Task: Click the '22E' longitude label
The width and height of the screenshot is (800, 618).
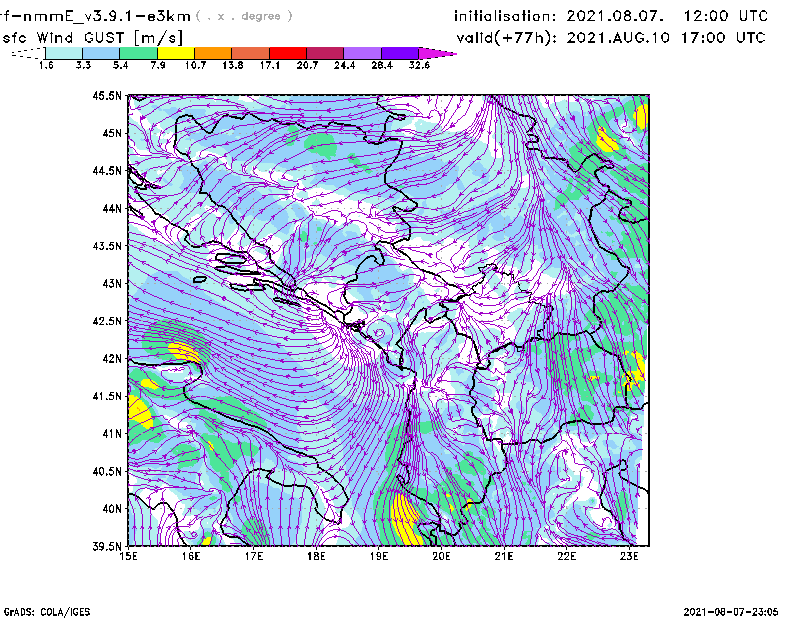Action: [x=566, y=556]
